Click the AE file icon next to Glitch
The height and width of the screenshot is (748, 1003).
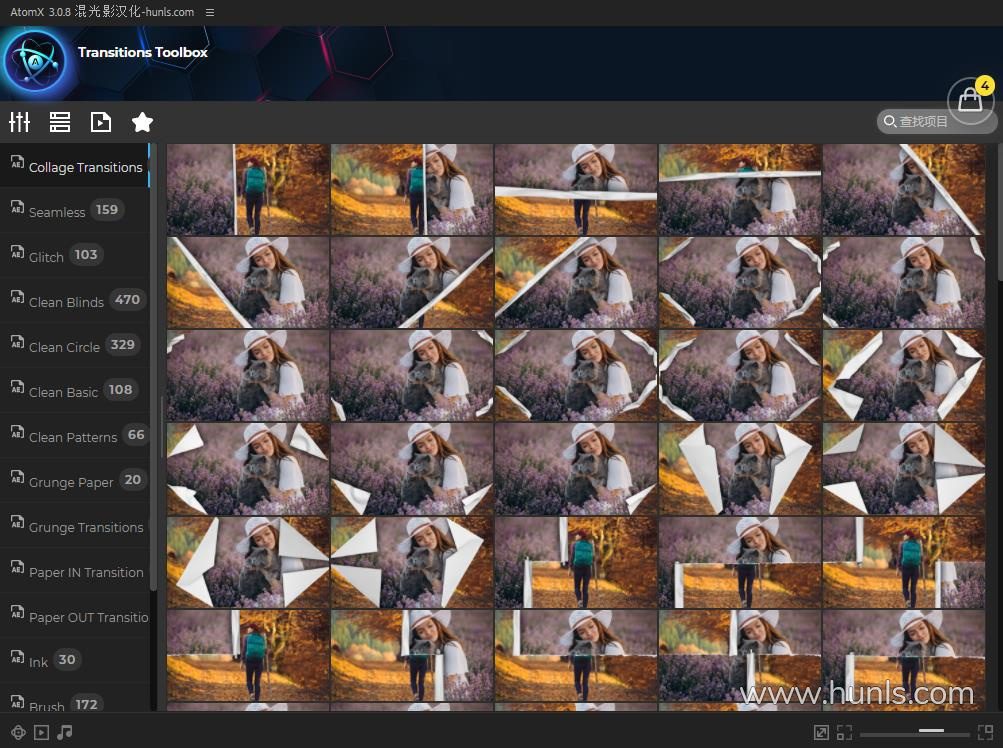(x=17, y=251)
